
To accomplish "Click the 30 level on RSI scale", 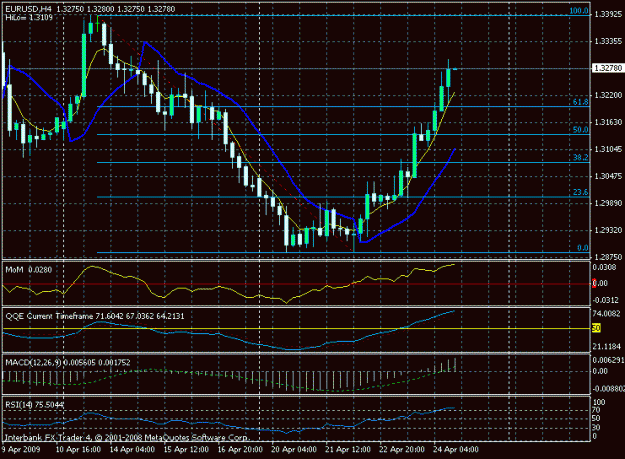I will (x=596, y=427).
